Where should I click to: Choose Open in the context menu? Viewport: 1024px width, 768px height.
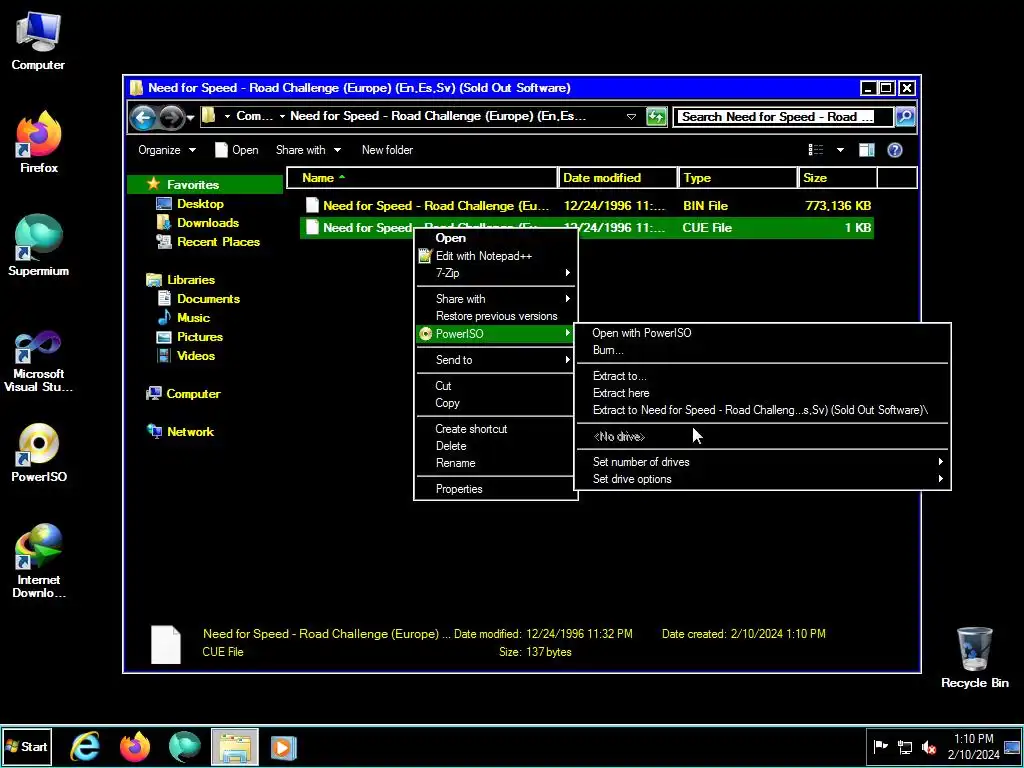point(496,238)
